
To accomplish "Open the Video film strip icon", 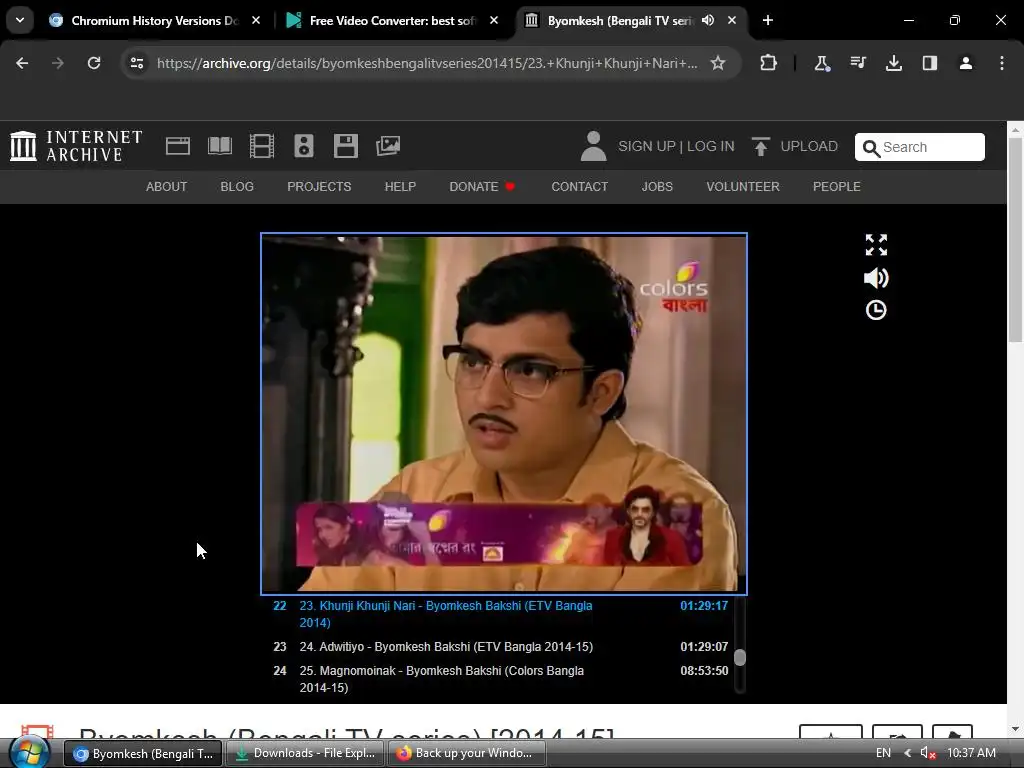I will 262,146.
